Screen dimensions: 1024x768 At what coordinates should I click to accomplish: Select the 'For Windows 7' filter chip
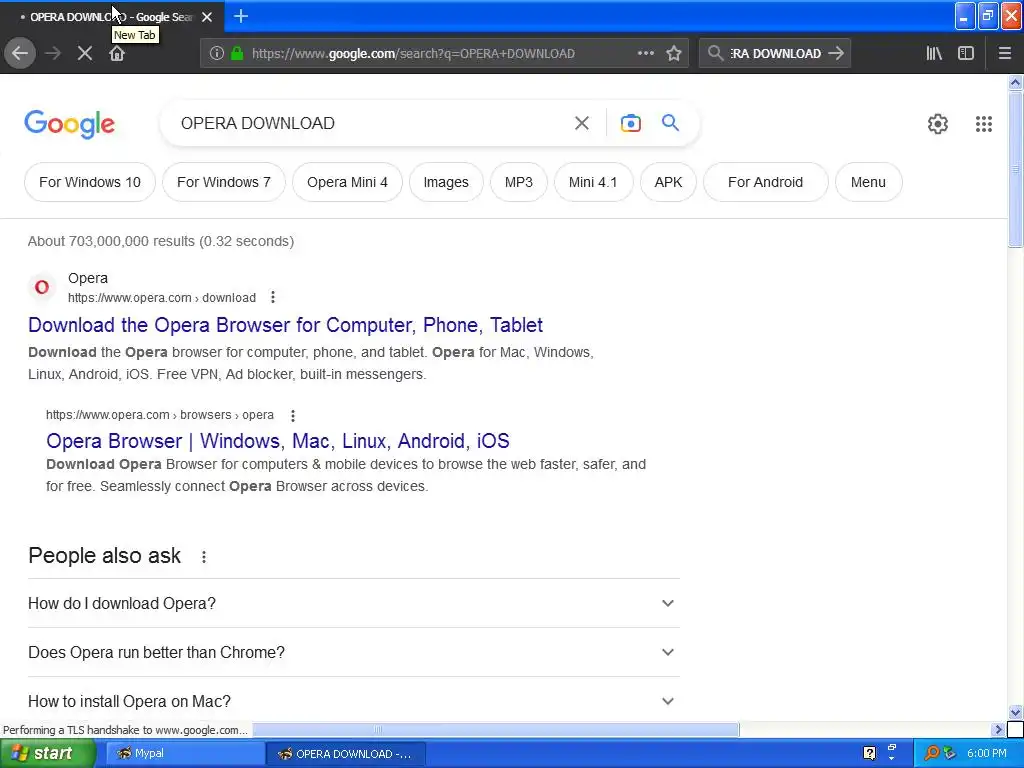tap(224, 182)
